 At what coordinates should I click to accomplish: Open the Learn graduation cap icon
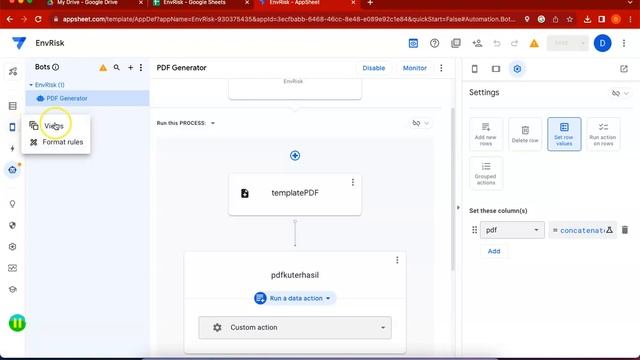[x=13, y=289]
